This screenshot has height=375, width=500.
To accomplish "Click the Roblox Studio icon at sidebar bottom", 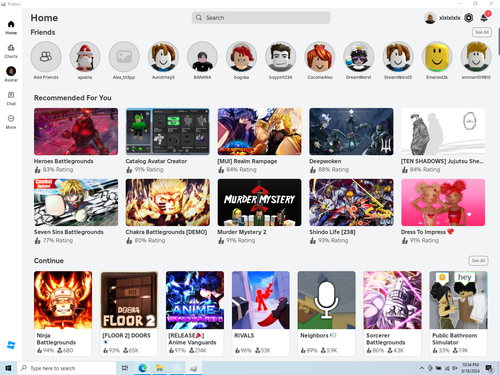I will point(11,345).
